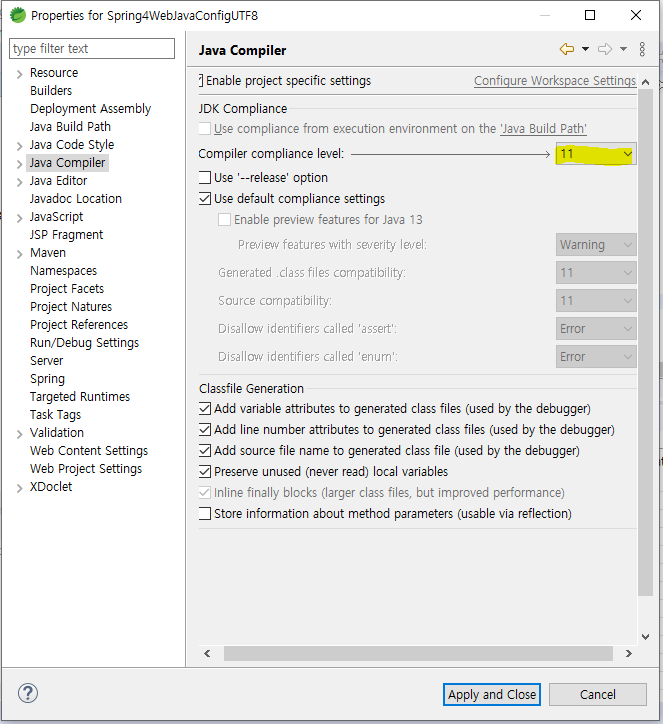Open Preview features severity level Warning dropdown

click(x=596, y=245)
